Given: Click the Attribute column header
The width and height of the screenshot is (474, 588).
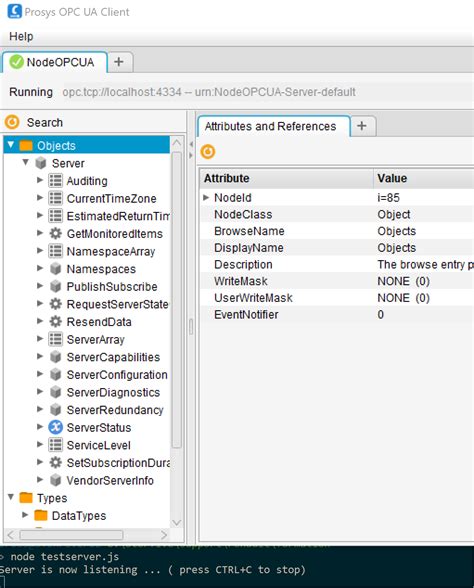Looking at the screenshot, I should (x=286, y=178).
